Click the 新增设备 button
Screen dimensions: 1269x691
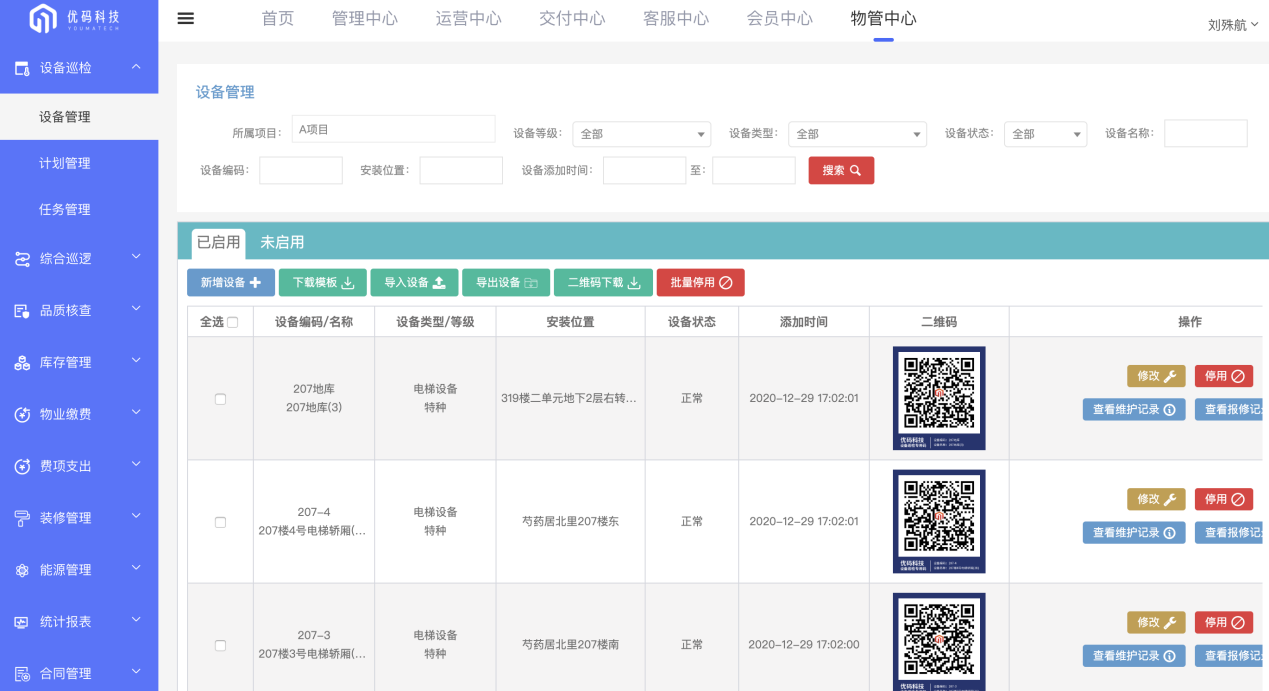[x=230, y=283]
